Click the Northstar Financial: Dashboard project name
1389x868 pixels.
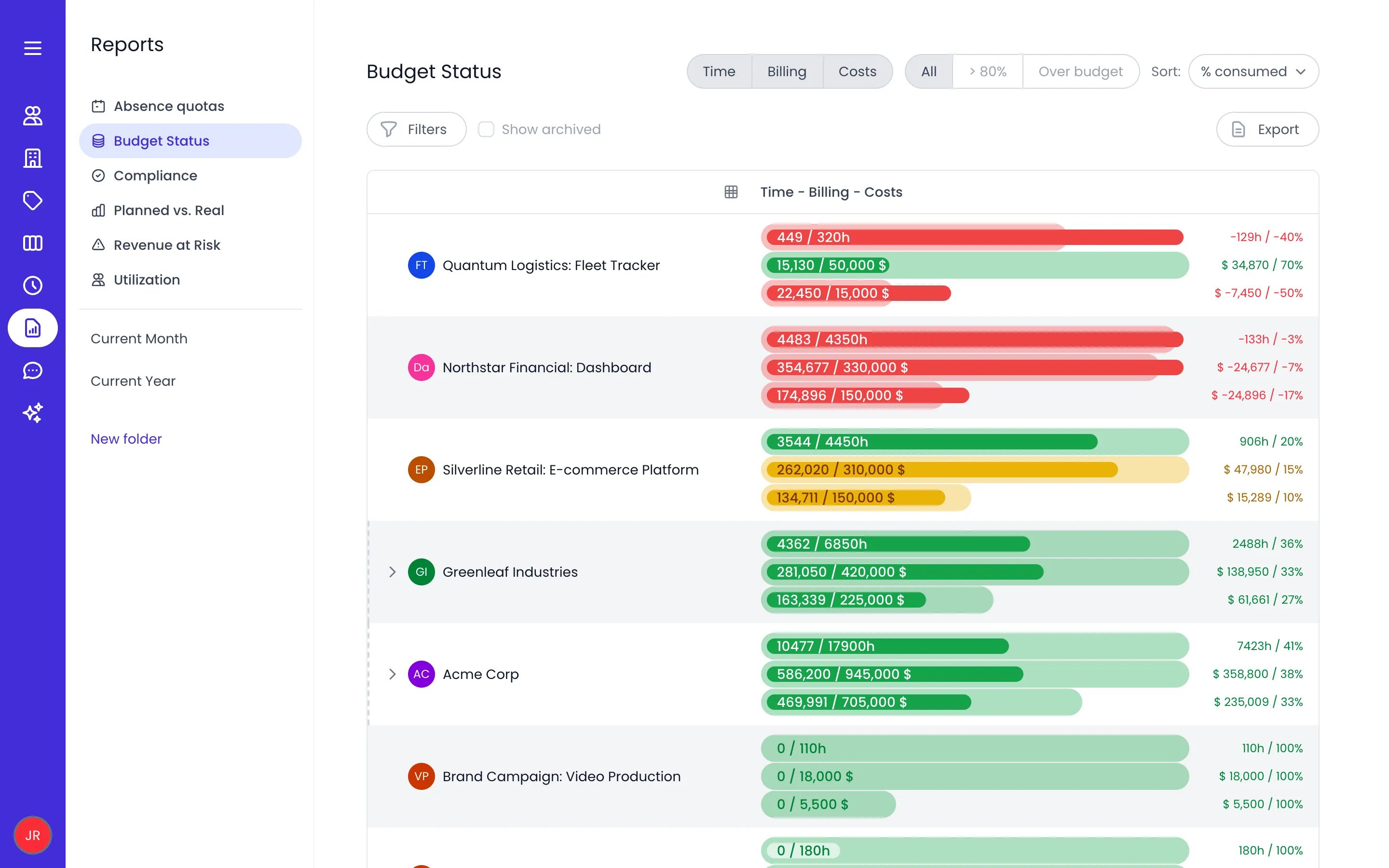click(546, 367)
